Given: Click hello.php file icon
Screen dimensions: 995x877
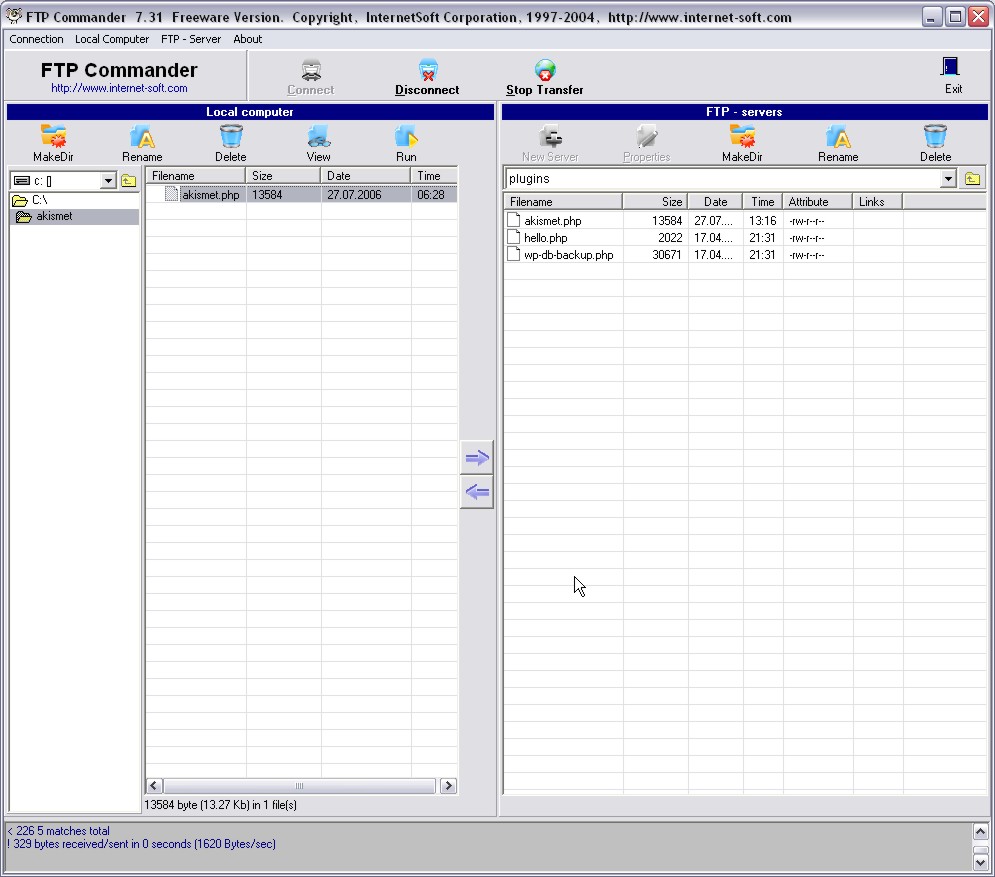Looking at the screenshot, I should coord(514,237).
